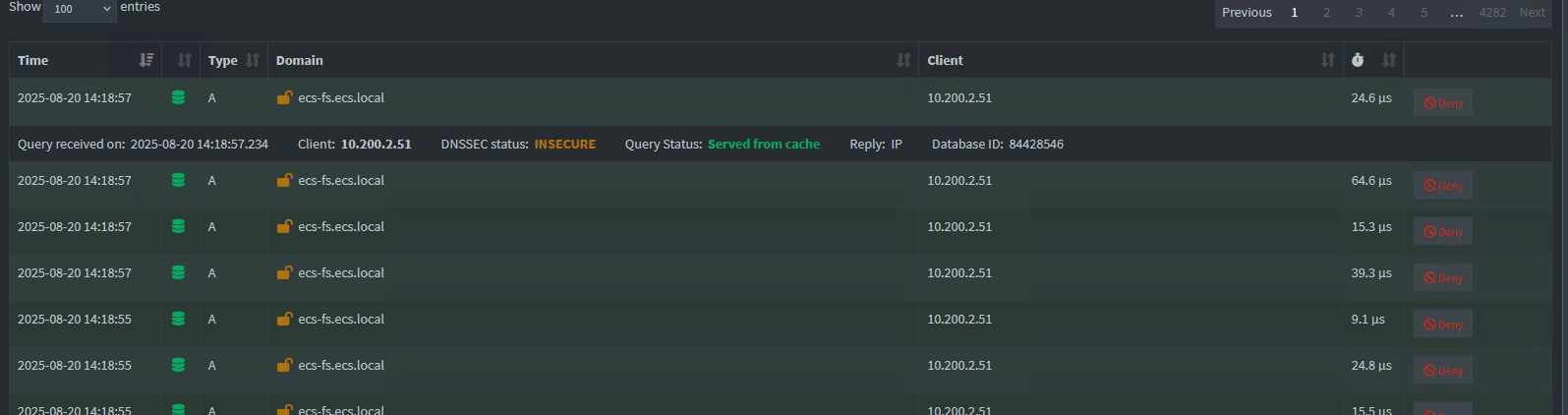Click the Domain column sort arrows

pyautogui.click(x=903, y=60)
